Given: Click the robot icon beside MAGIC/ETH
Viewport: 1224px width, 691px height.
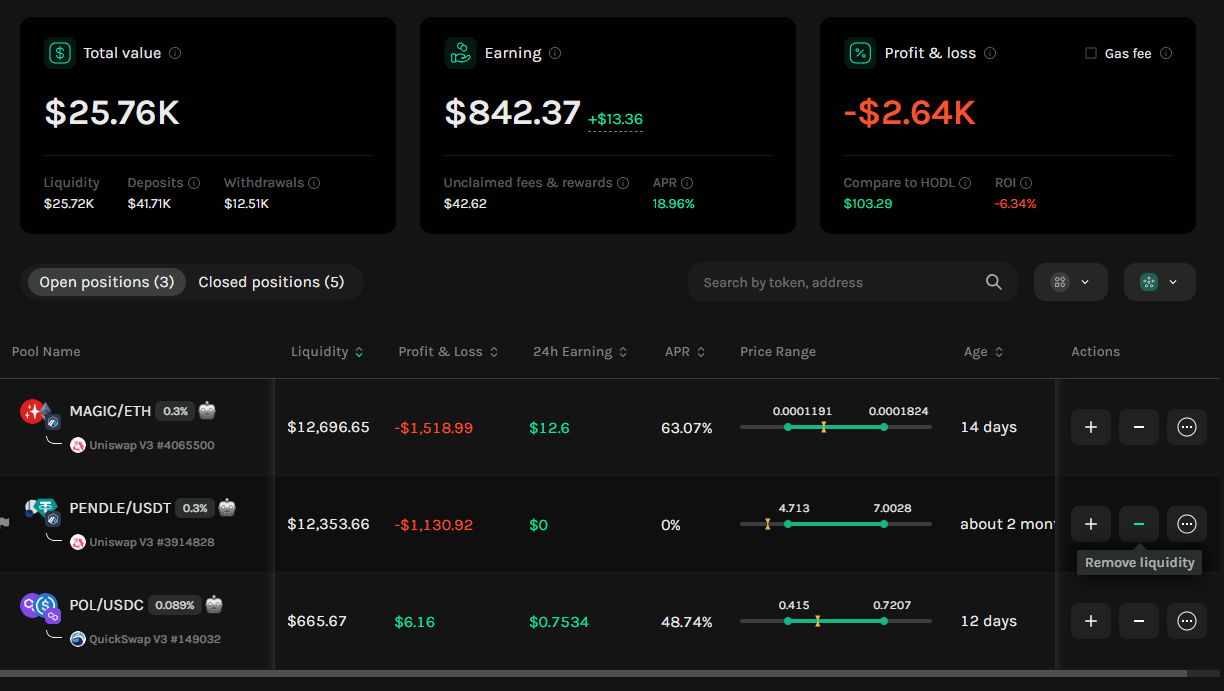Looking at the screenshot, I should pyautogui.click(x=207, y=410).
